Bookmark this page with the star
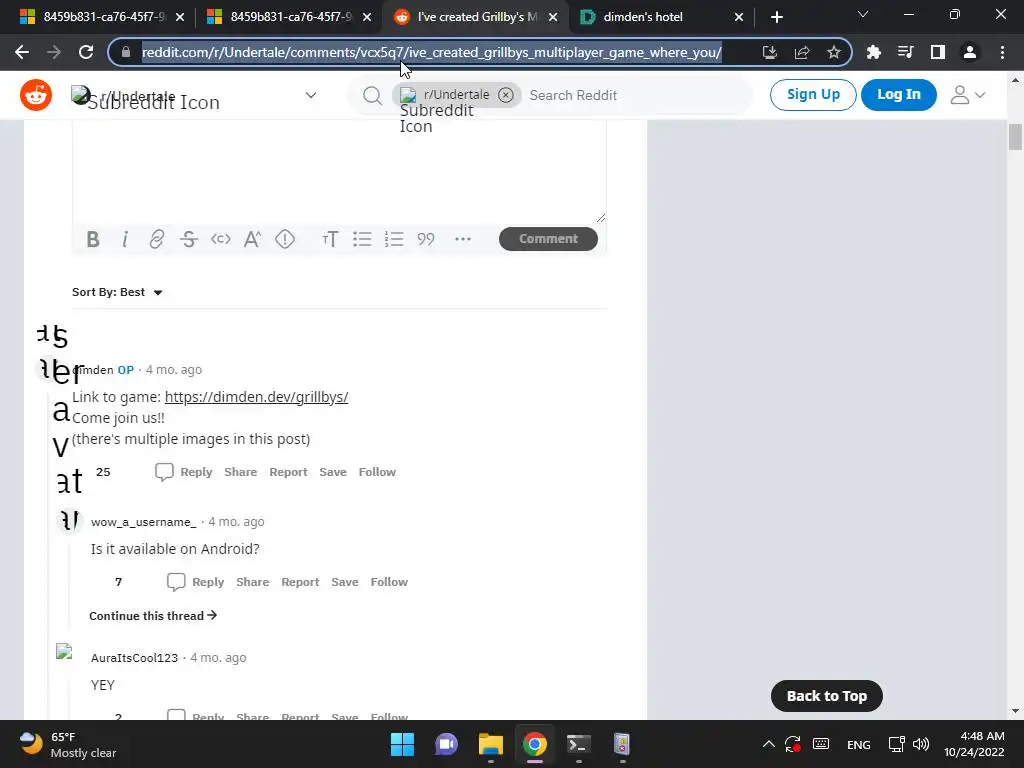This screenshot has height=768, width=1024. pos(834,52)
